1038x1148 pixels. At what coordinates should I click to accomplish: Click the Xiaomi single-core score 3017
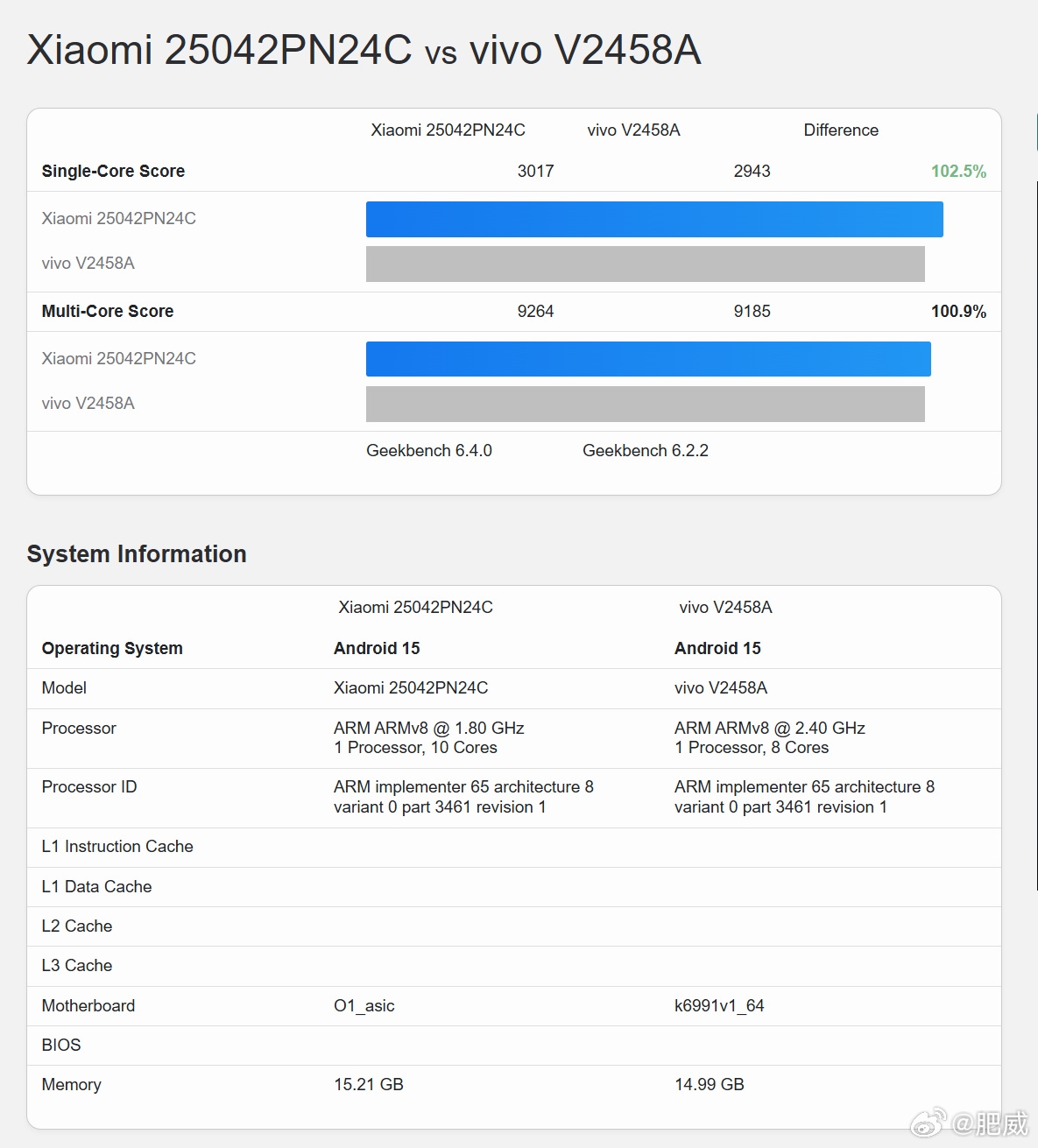(535, 172)
